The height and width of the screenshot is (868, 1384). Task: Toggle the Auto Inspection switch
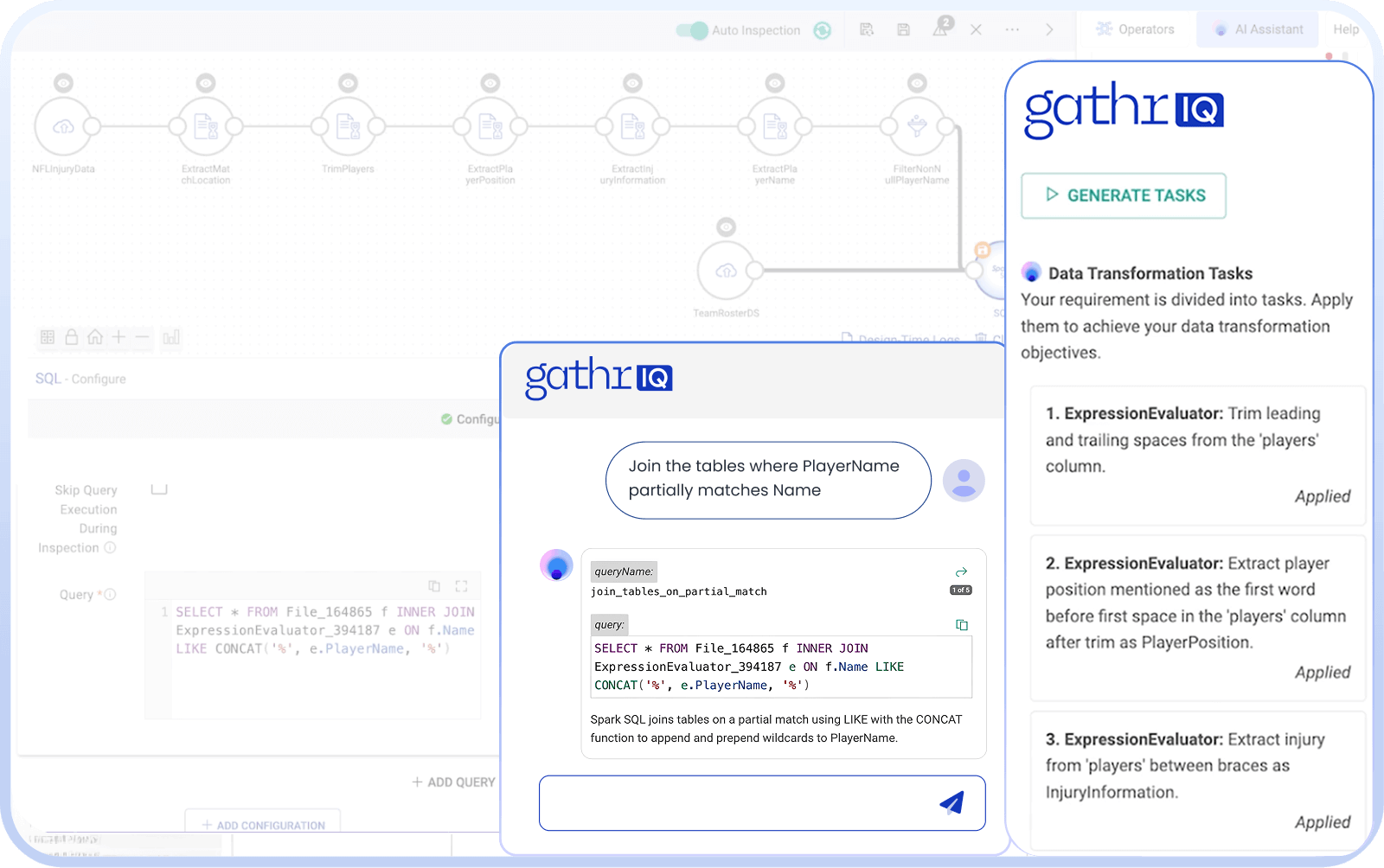coord(692,30)
